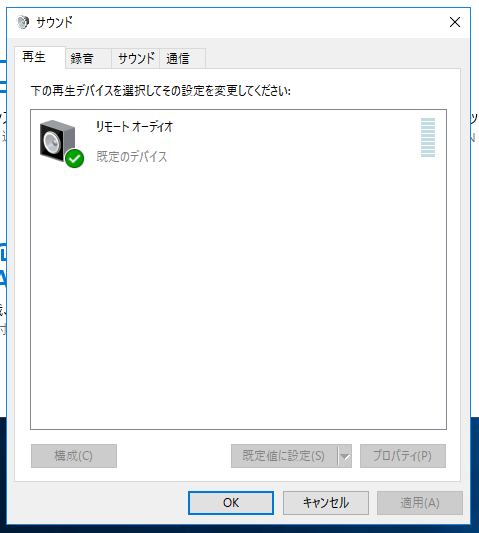The image size is (479, 533).
Task: Click the green checkmark default-device badge
Action: click(x=74, y=158)
